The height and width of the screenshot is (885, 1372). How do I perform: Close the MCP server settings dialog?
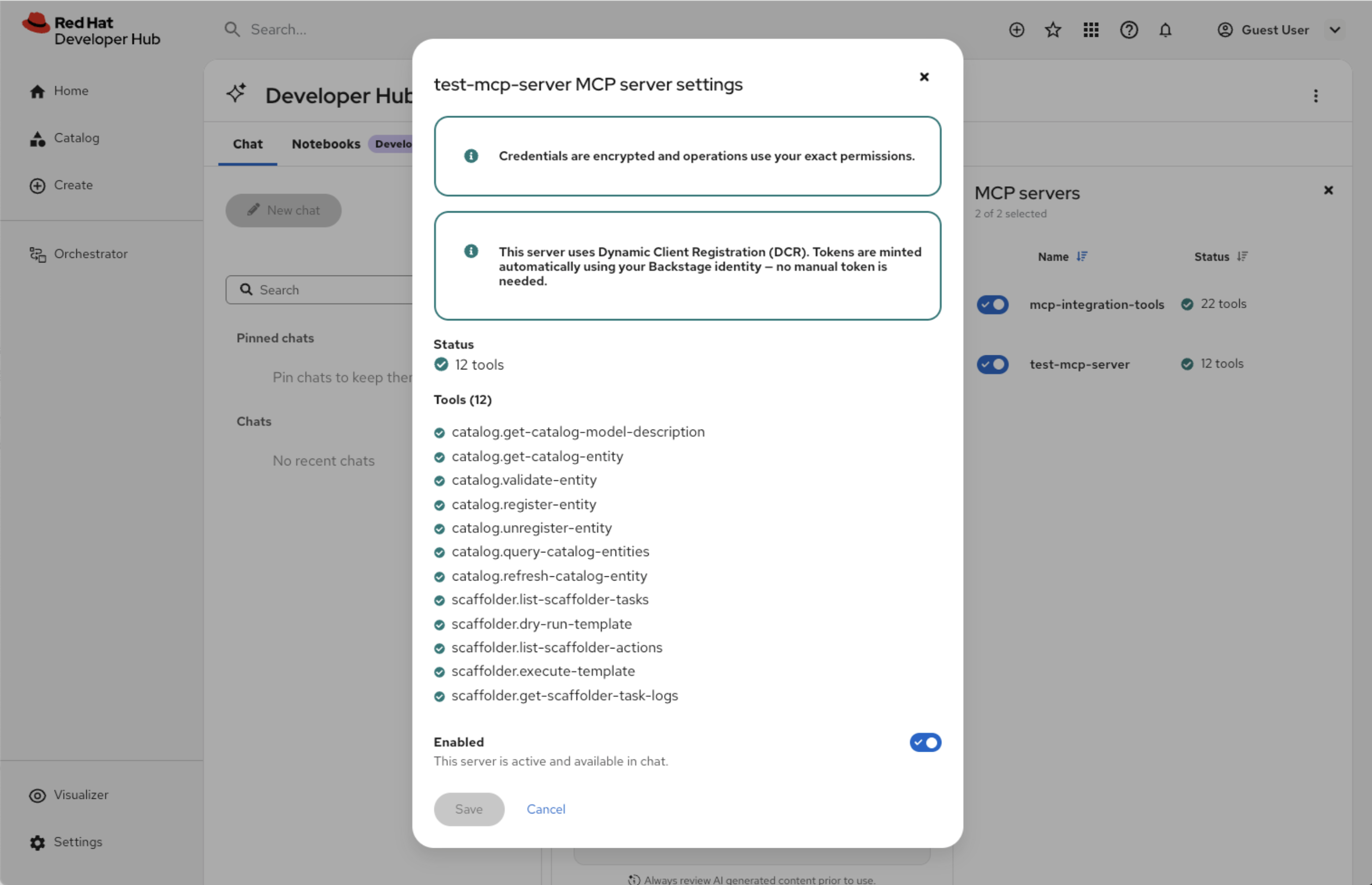coord(924,77)
